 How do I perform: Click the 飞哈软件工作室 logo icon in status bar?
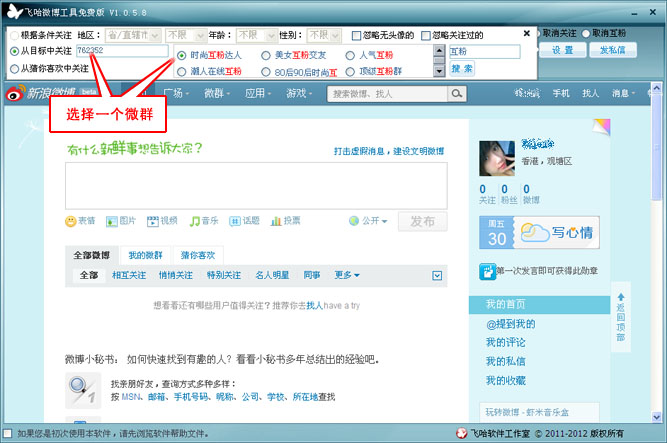[x=462, y=433]
